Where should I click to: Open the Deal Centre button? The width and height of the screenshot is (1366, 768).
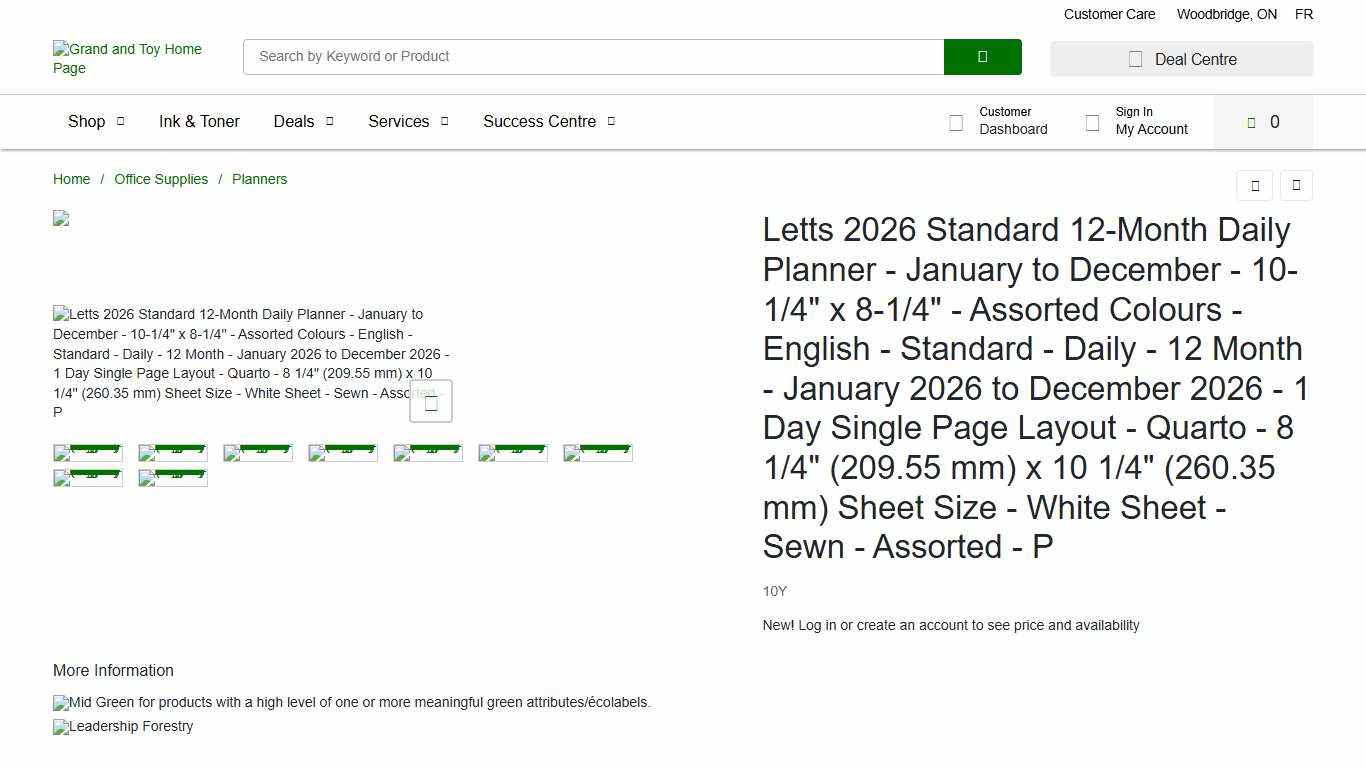click(1181, 59)
